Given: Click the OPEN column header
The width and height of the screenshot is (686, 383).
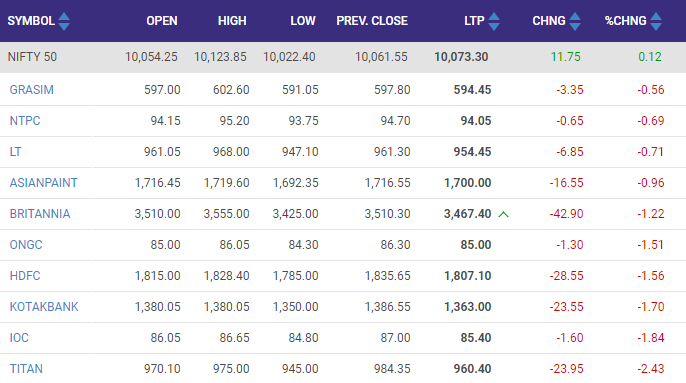Looking at the screenshot, I should pyautogui.click(x=162, y=21).
